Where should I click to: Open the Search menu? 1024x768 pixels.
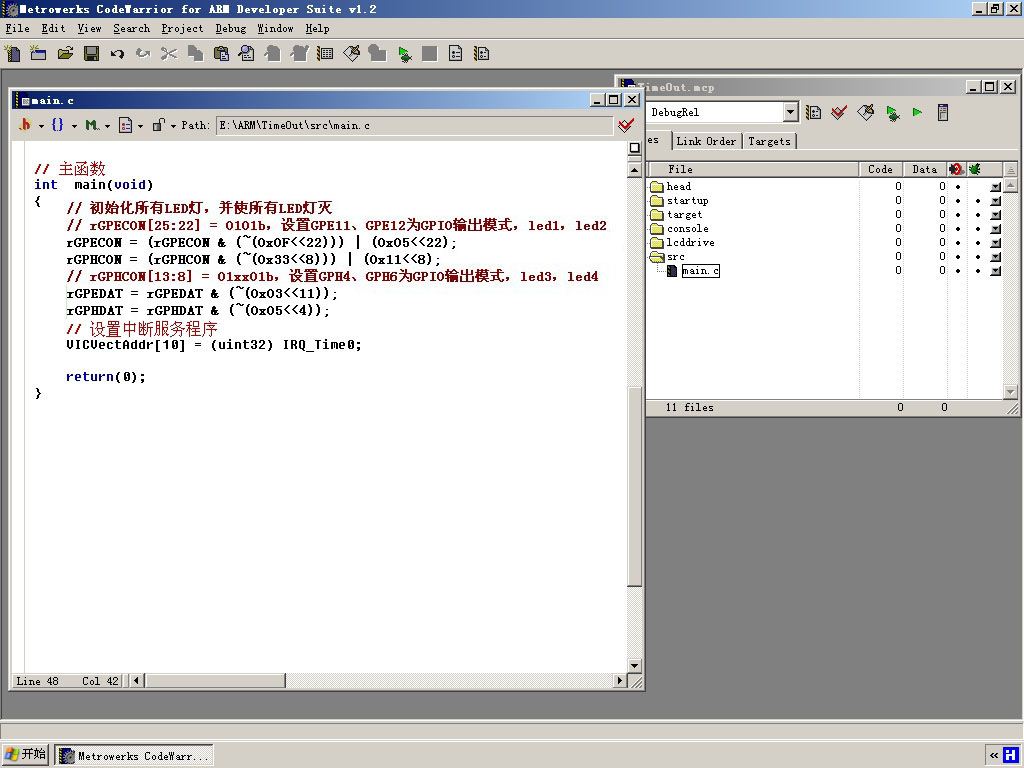coord(131,28)
